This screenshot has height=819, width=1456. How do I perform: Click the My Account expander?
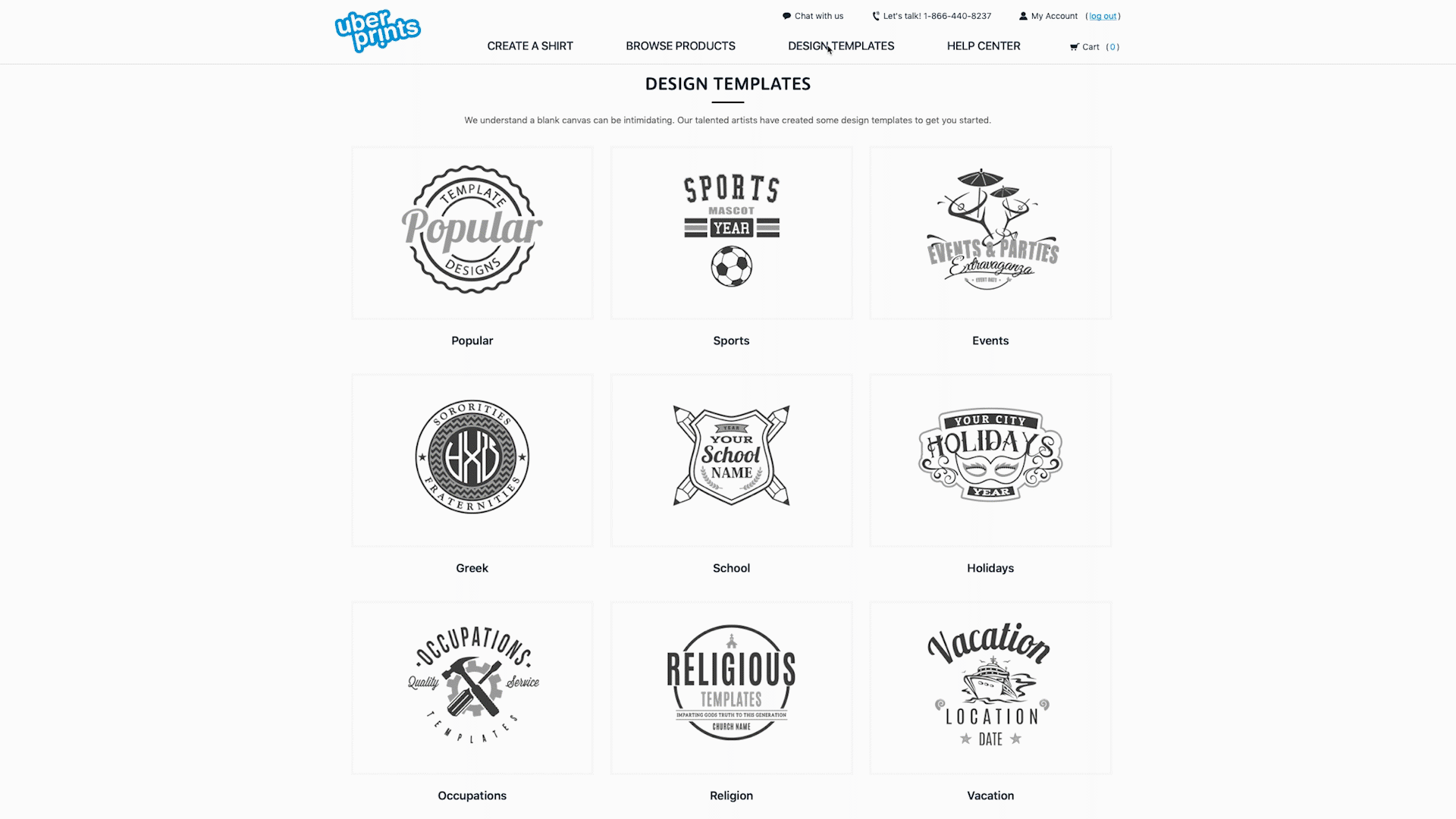[x=1048, y=15]
